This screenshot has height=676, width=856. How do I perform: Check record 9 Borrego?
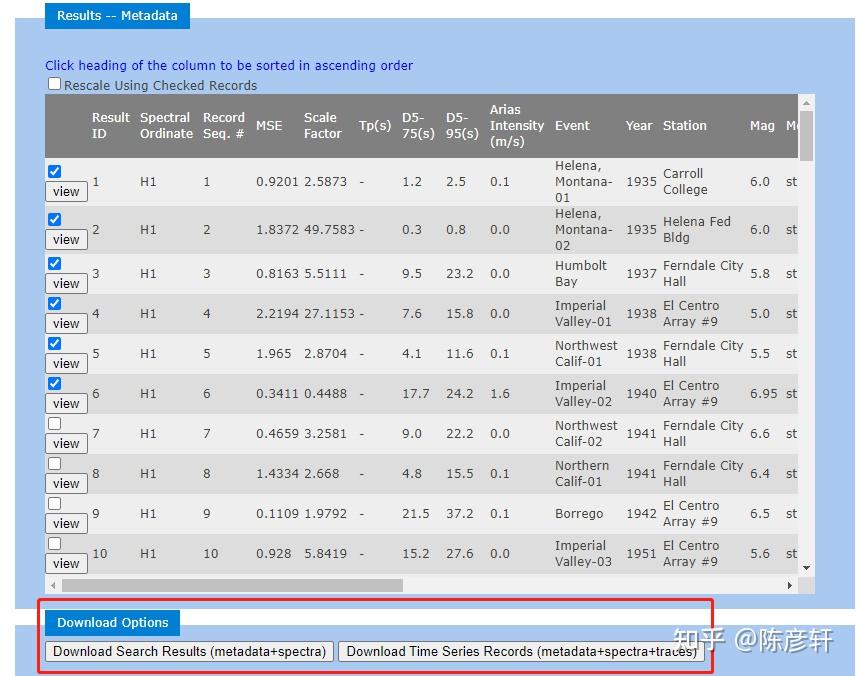coord(54,503)
